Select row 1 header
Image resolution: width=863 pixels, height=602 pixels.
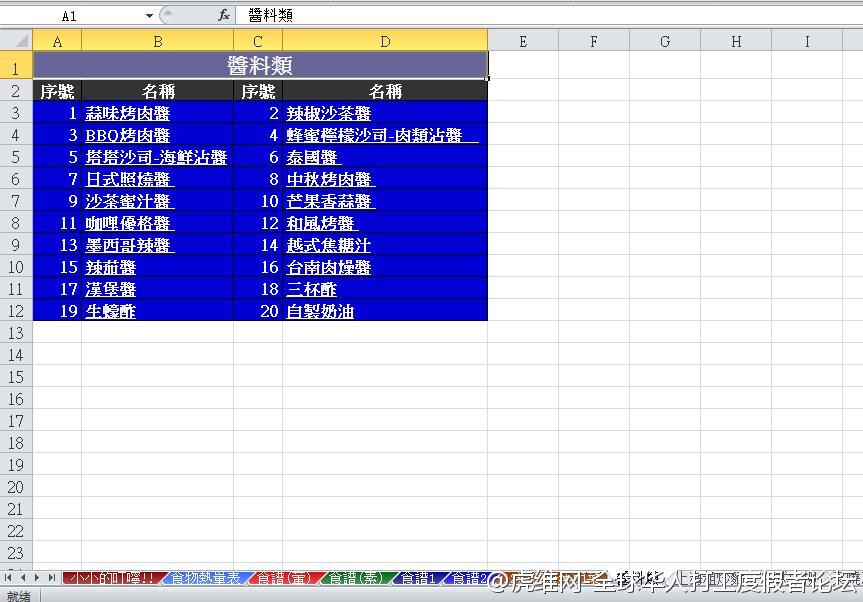point(16,67)
